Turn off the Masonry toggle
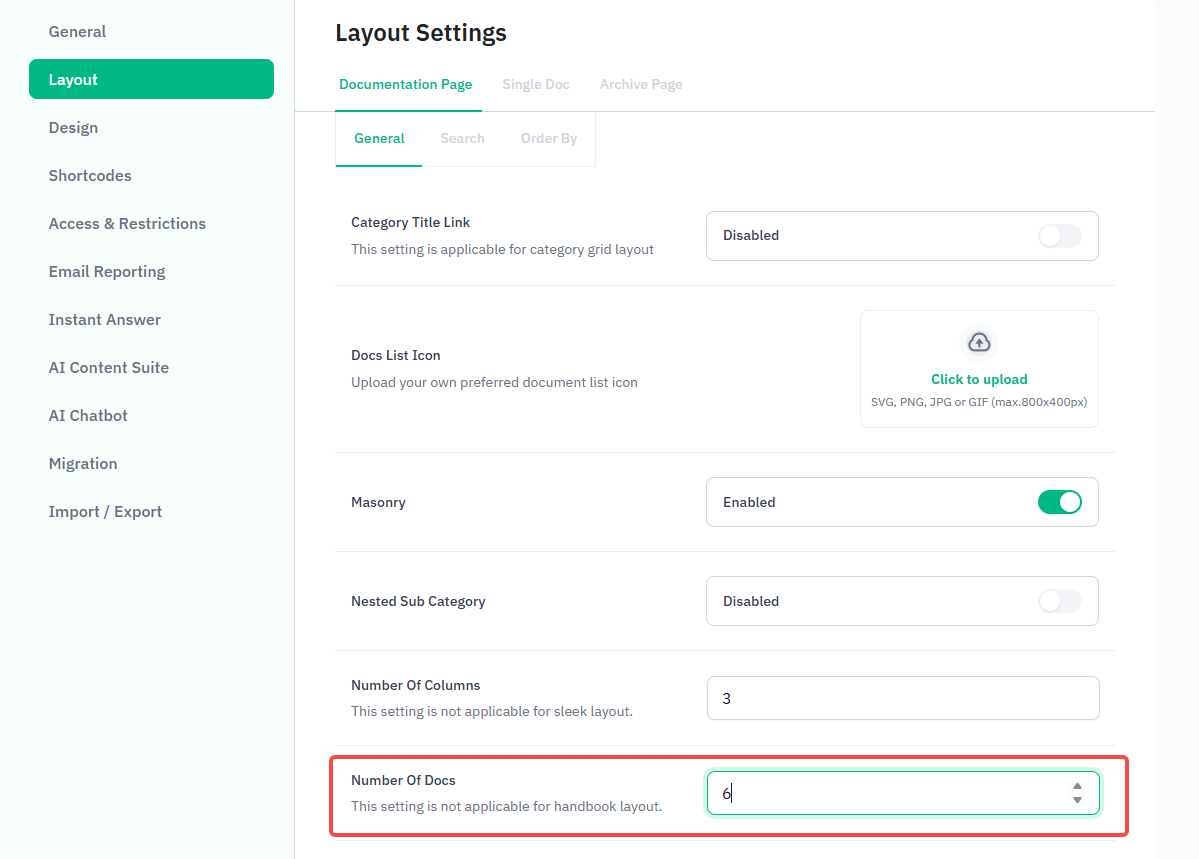Screen dimensions: 1199x859 pyautogui.click(x=1059, y=502)
